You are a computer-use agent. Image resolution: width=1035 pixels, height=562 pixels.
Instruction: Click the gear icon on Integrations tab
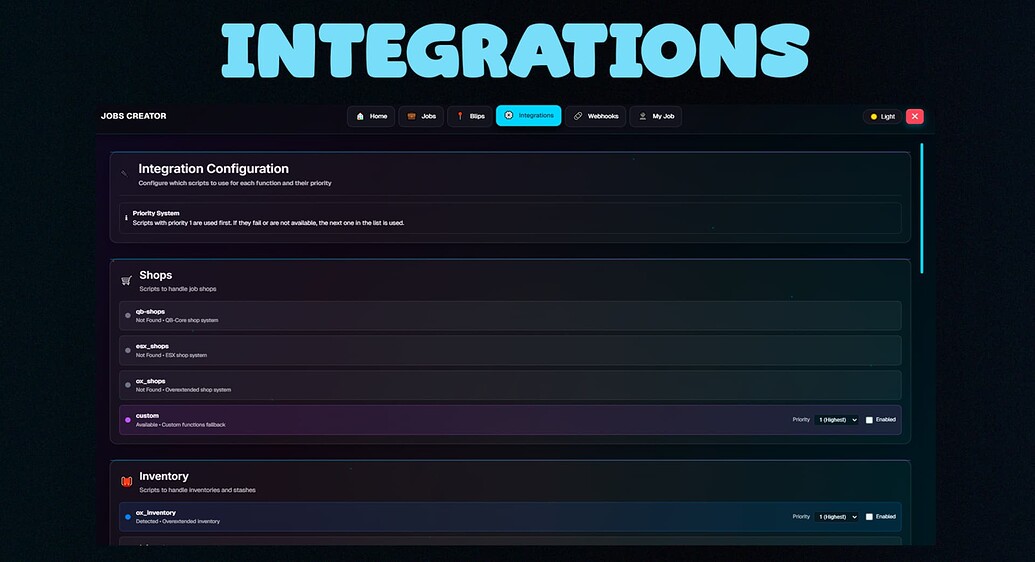[x=508, y=116]
